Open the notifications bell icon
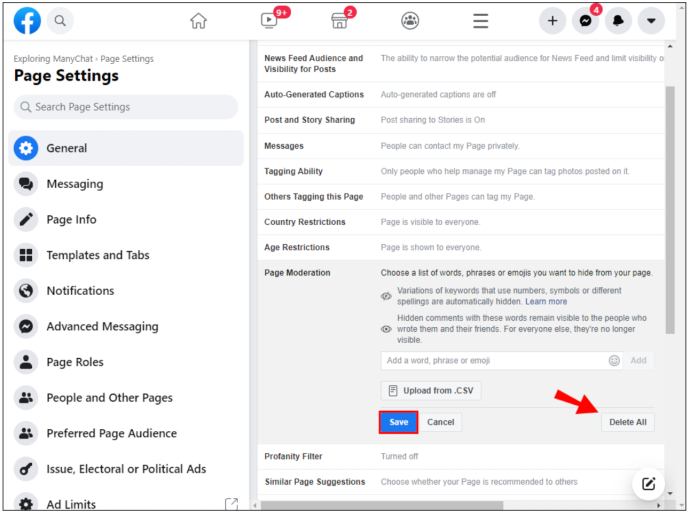 click(618, 21)
